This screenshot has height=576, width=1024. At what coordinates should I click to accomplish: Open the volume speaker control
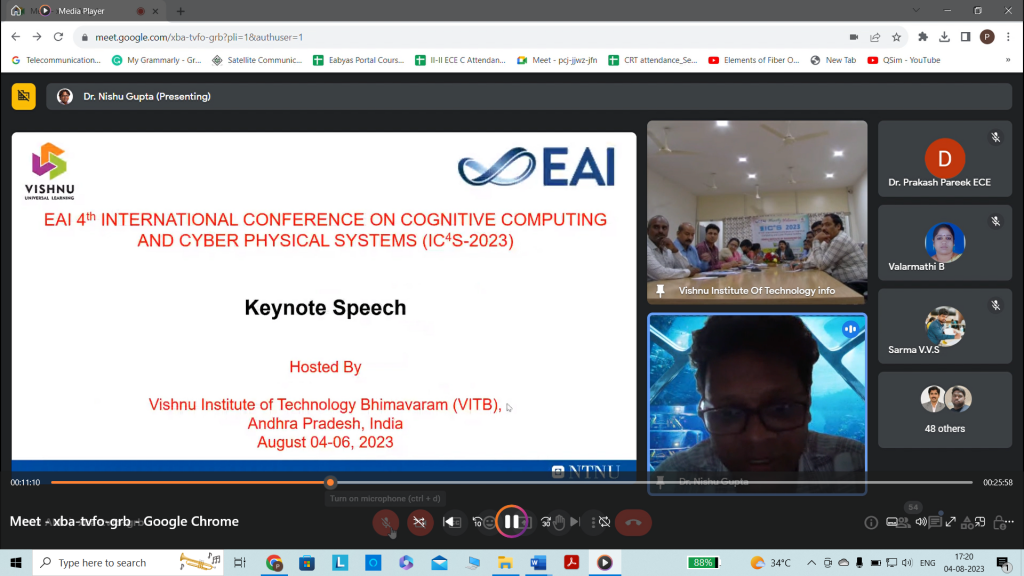(x=921, y=522)
